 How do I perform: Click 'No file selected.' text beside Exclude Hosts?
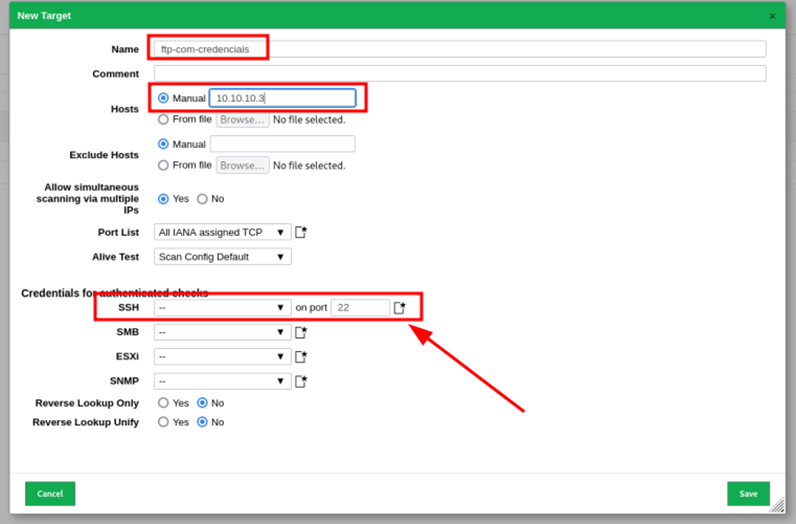(309, 166)
